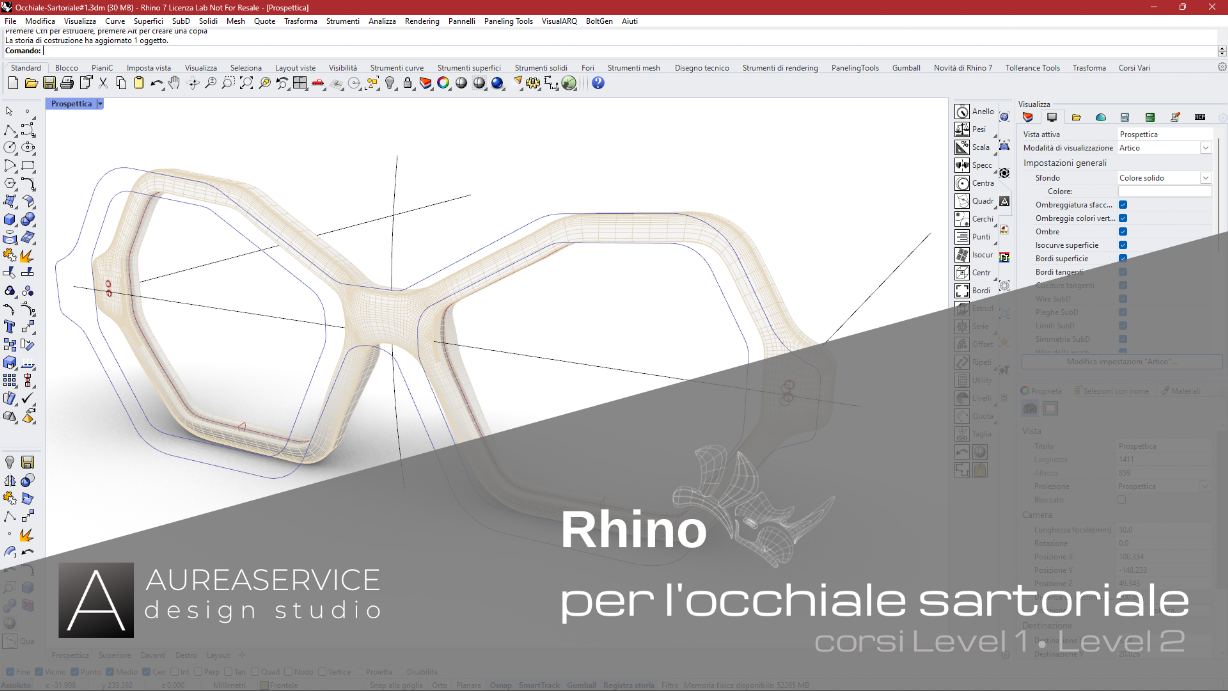Click the Comando input field
This screenshot has width=1228, height=691.
tap(628, 50)
